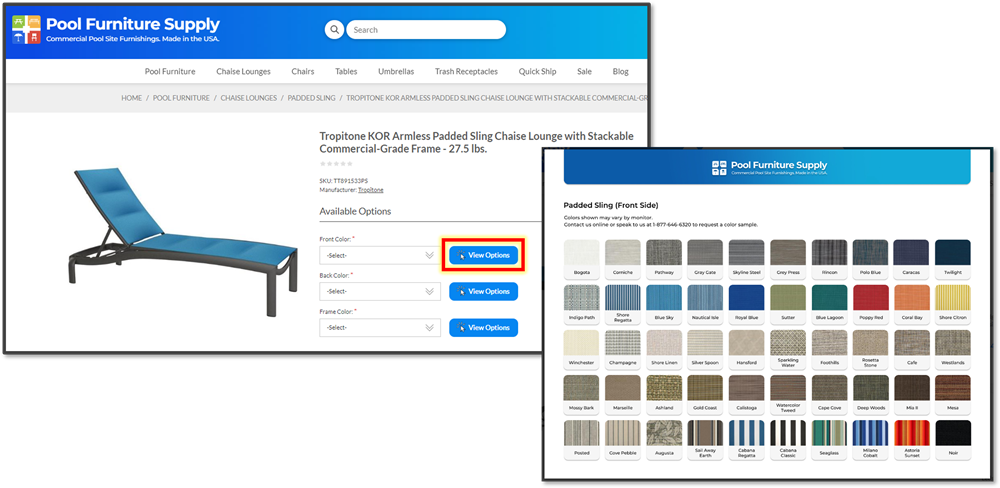
Task: Open the Pool Furniture menu
Action: 170,71
